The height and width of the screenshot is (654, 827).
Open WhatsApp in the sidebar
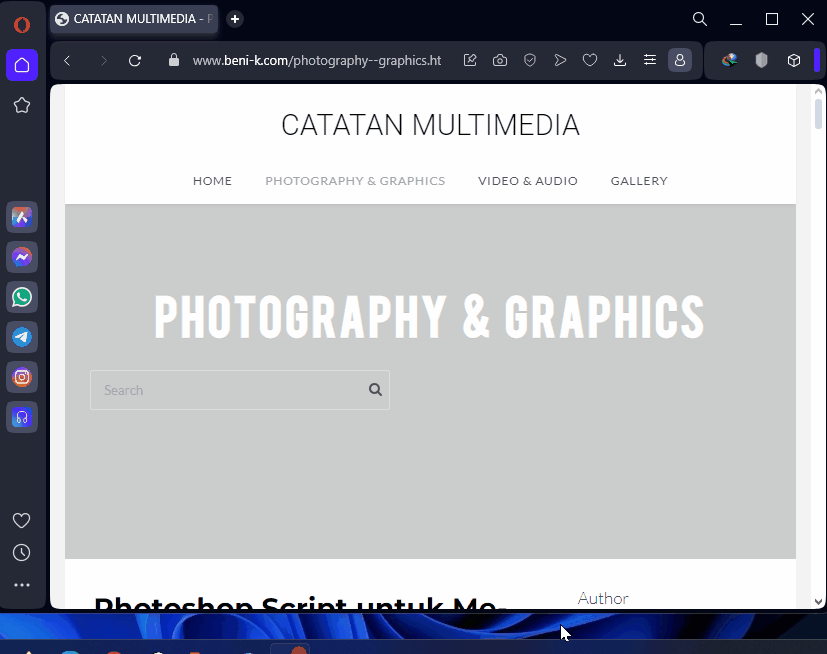tap(22, 297)
